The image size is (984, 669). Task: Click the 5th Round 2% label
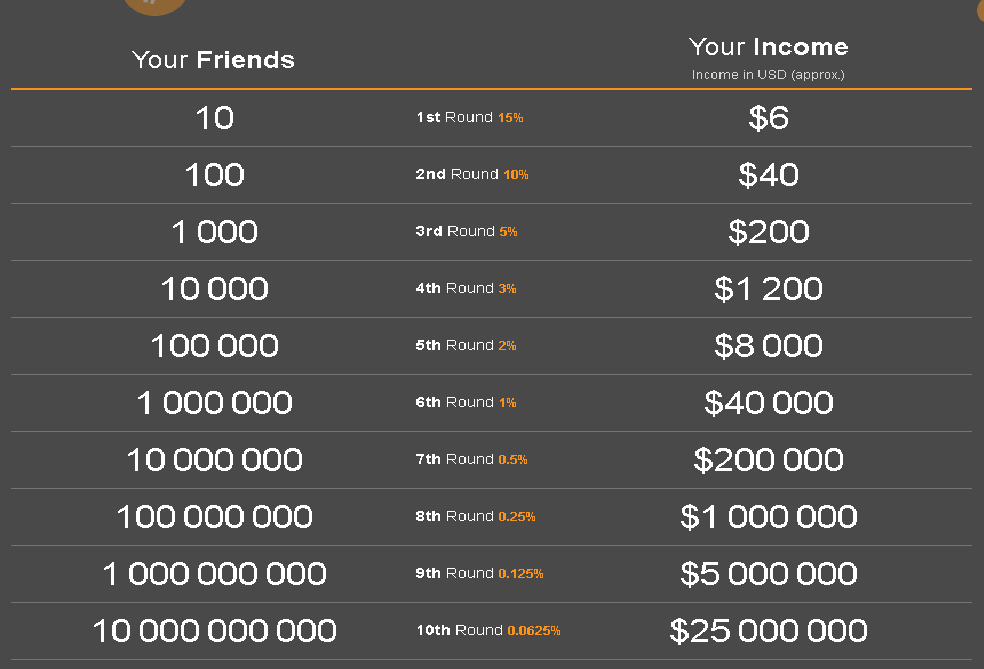(466, 346)
